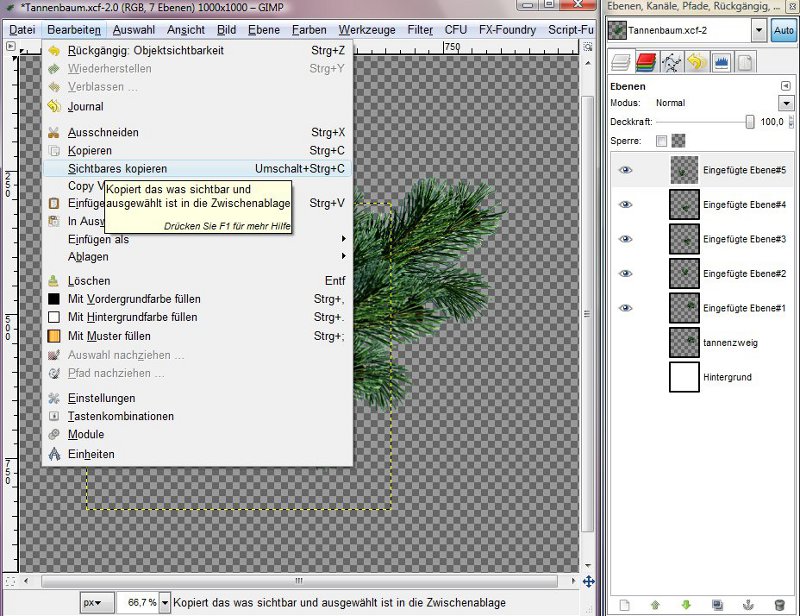Image resolution: width=800 pixels, height=616 pixels.
Task: Anchor the floating layer with the anchor icon
Action: 748,605
